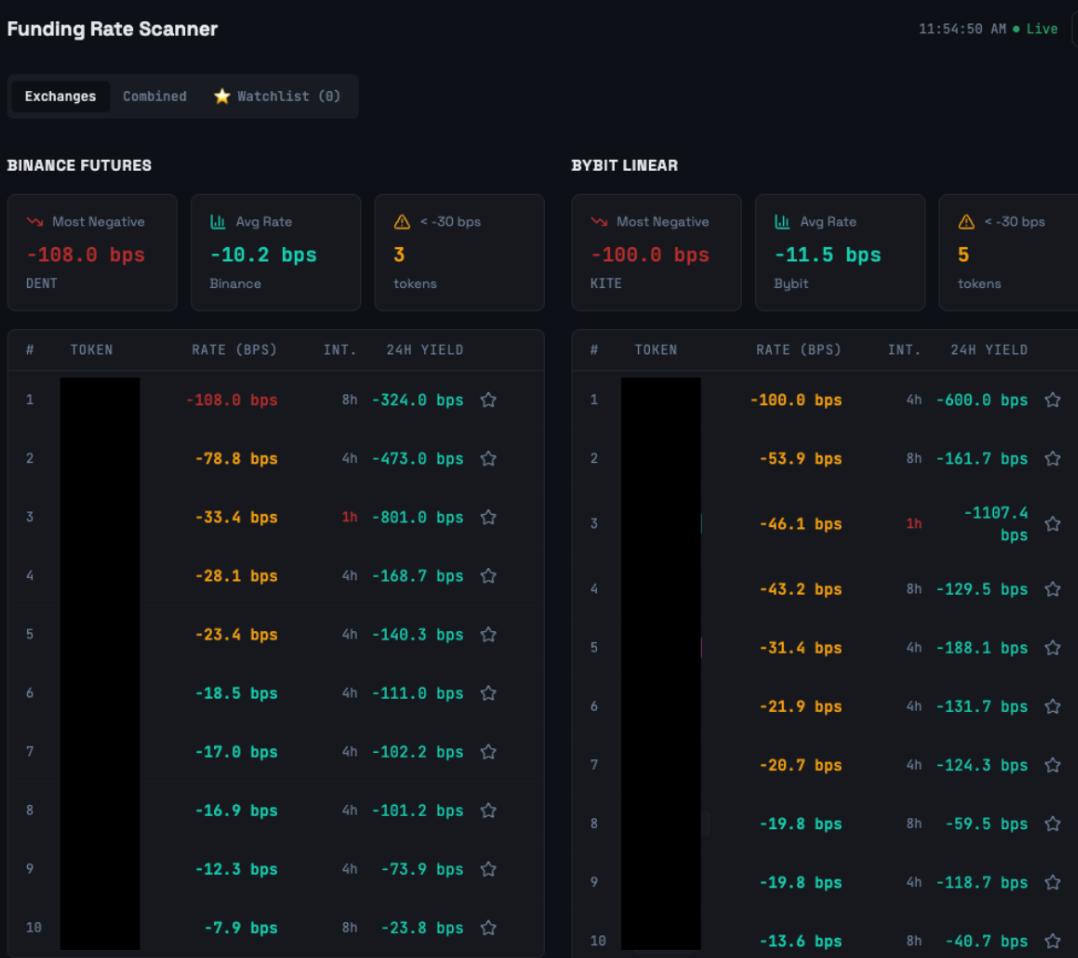
Task: Select the Binance -10.2 bps Avg Rate card
Action: (x=276, y=252)
